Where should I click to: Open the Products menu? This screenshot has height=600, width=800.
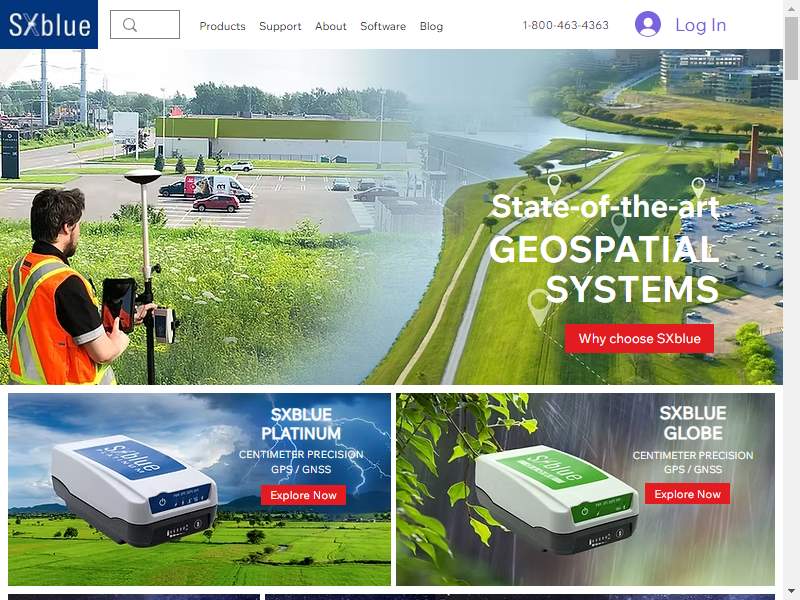point(222,26)
